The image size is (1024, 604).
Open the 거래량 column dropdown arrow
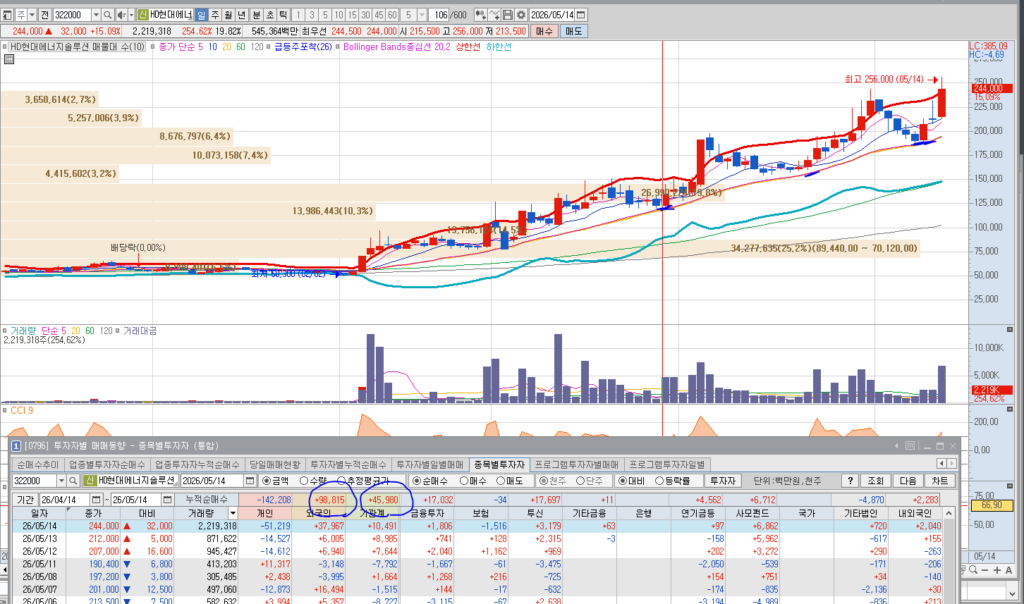tap(232, 513)
